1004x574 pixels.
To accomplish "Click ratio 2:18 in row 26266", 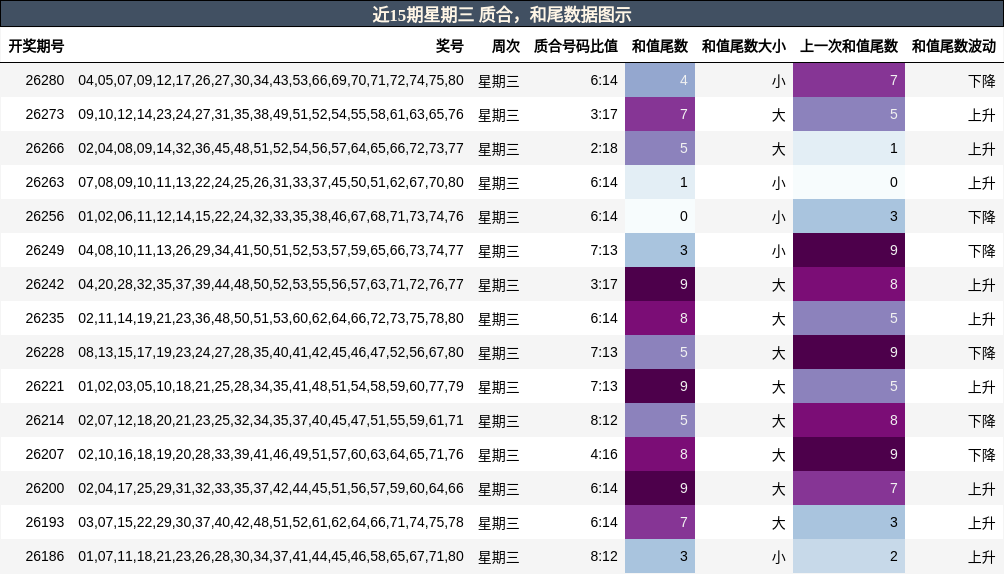I will coord(604,149).
